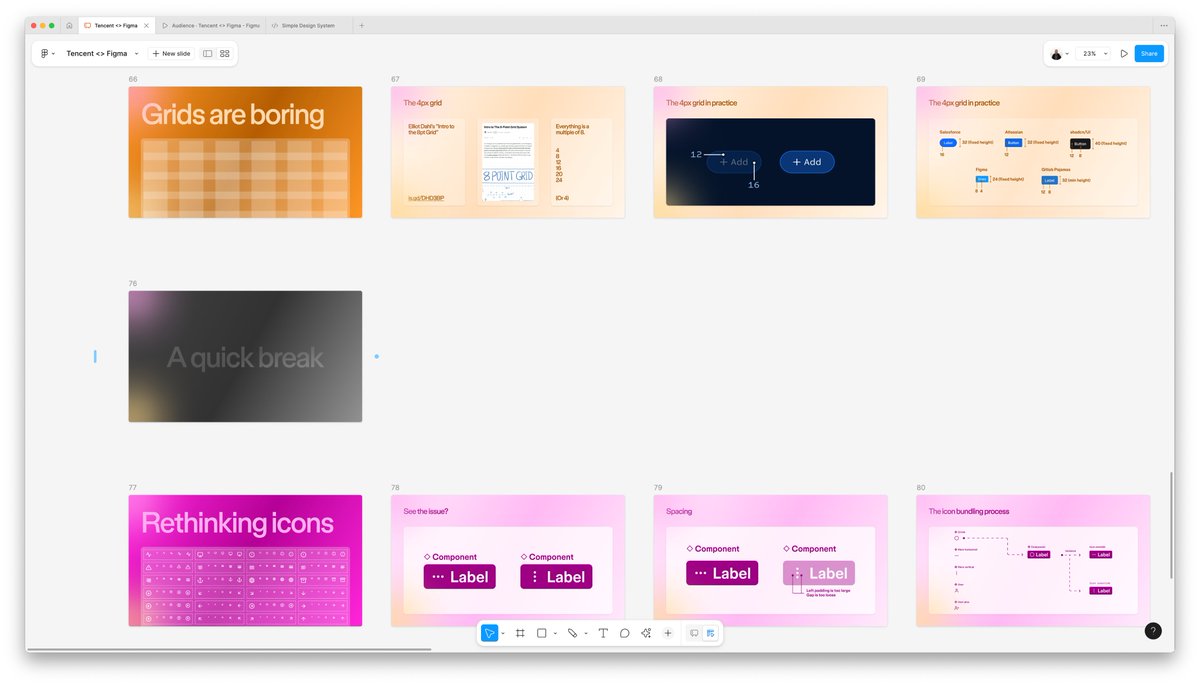Switch to single slide view
The image size is (1200, 686).
(208, 53)
